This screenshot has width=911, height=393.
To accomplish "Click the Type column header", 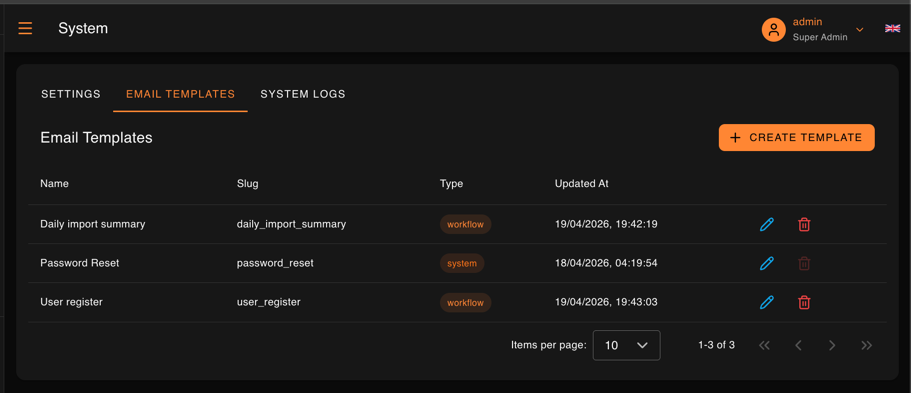I will click(451, 184).
